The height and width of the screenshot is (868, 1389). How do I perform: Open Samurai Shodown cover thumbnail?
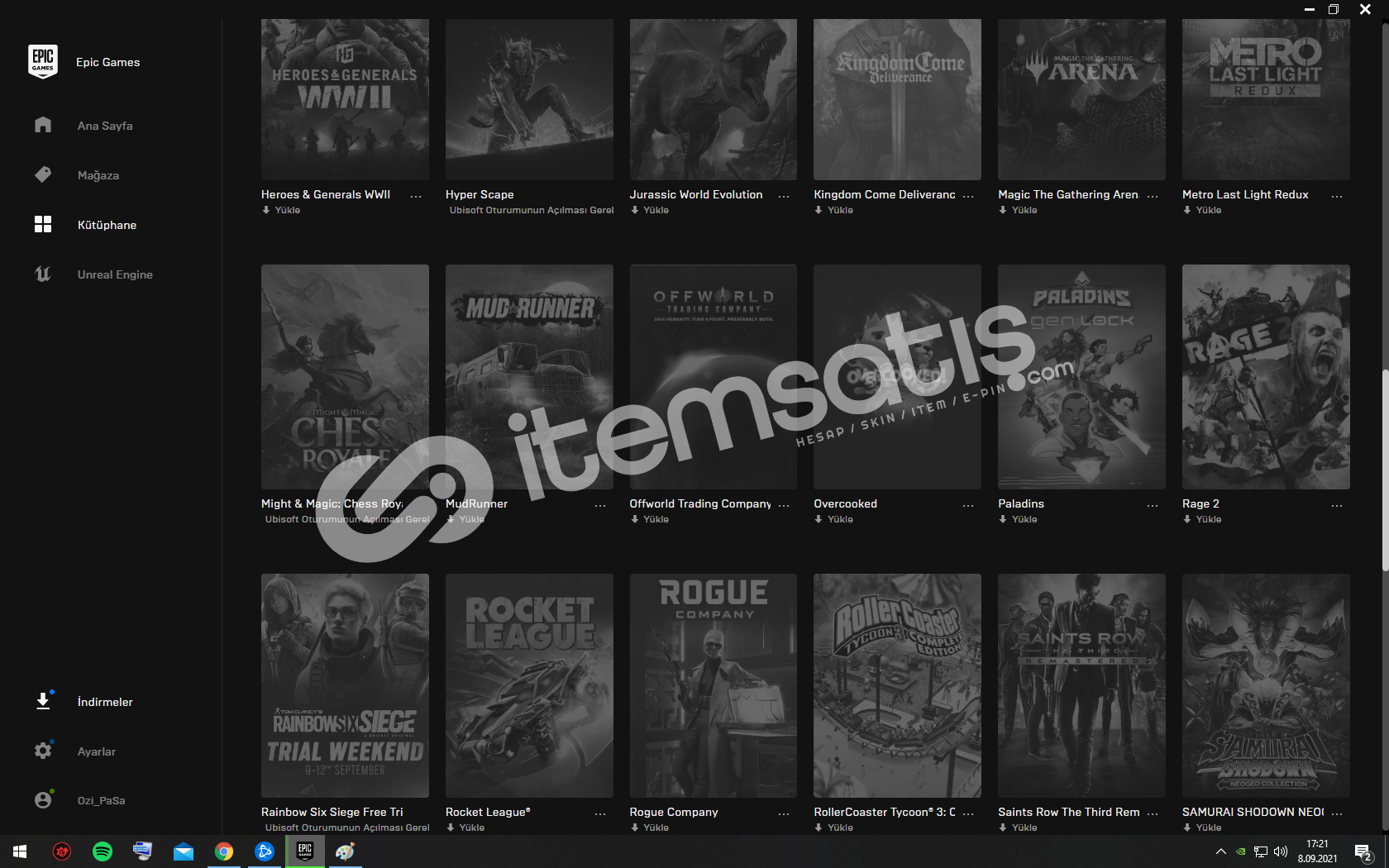1266,685
